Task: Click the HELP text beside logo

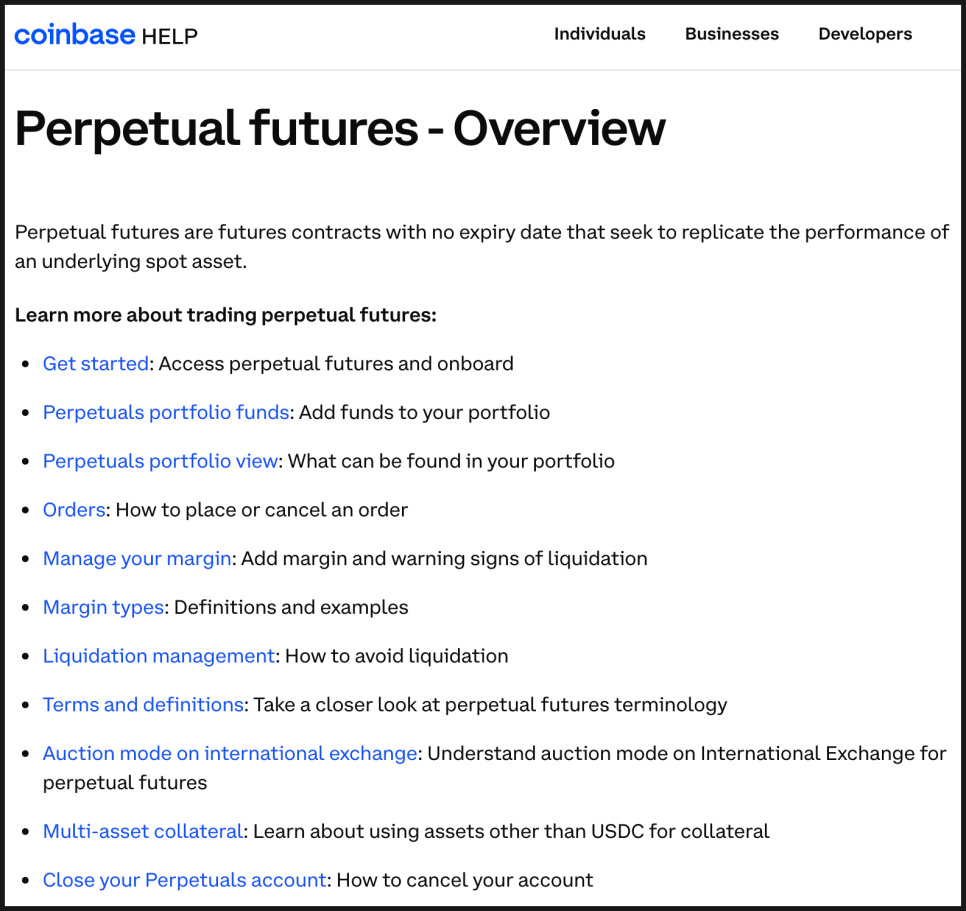Action: [x=169, y=36]
